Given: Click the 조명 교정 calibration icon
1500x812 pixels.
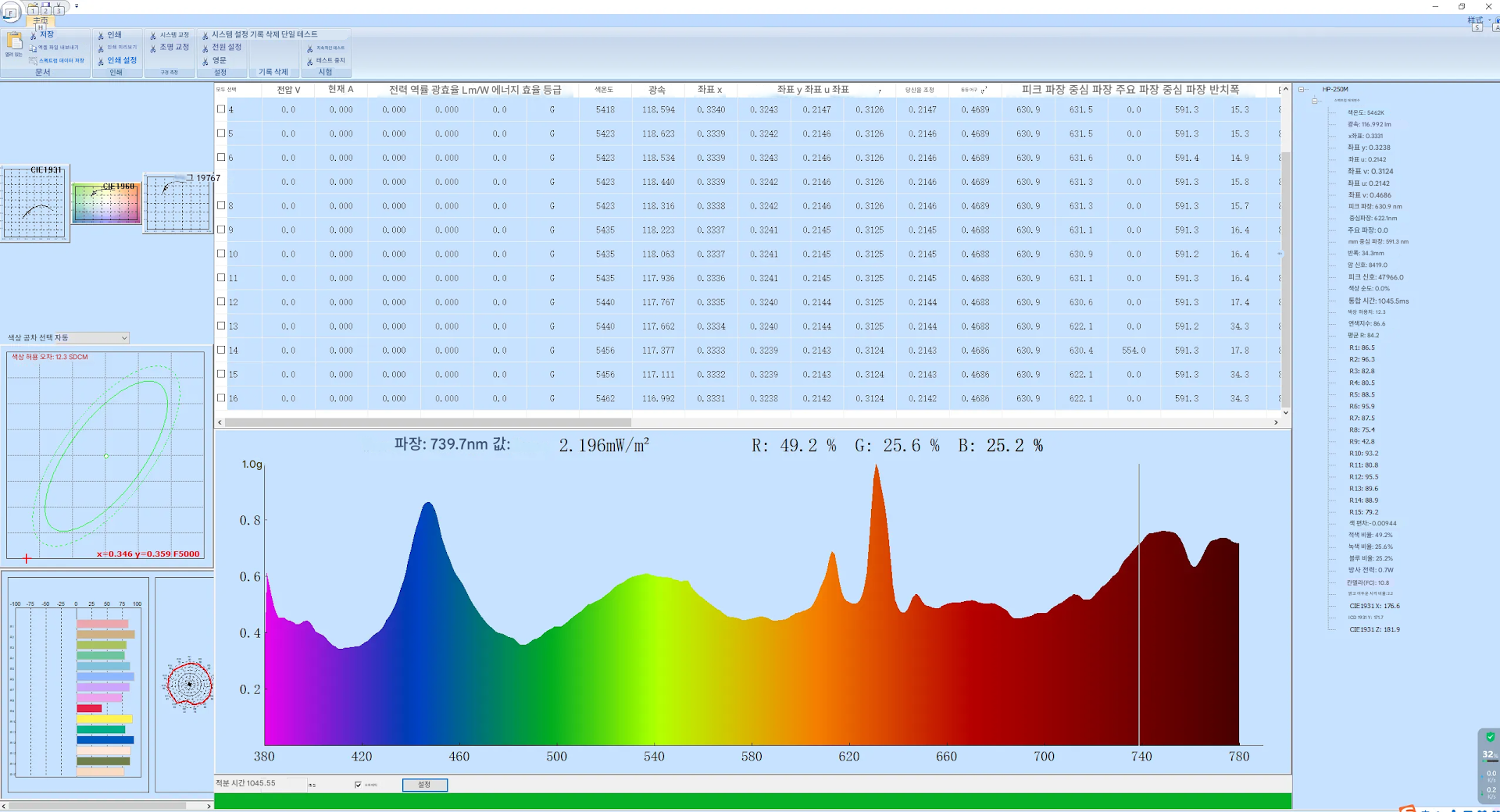Looking at the screenshot, I should click(x=153, y=48).
